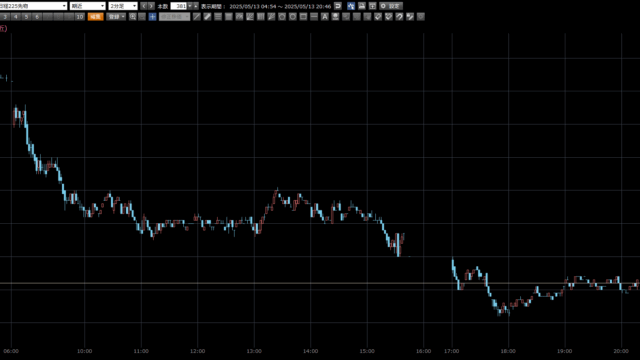640x360 pixels.
Task: Open the bar count dropdown arrow
Action: (x=190, y=6)
